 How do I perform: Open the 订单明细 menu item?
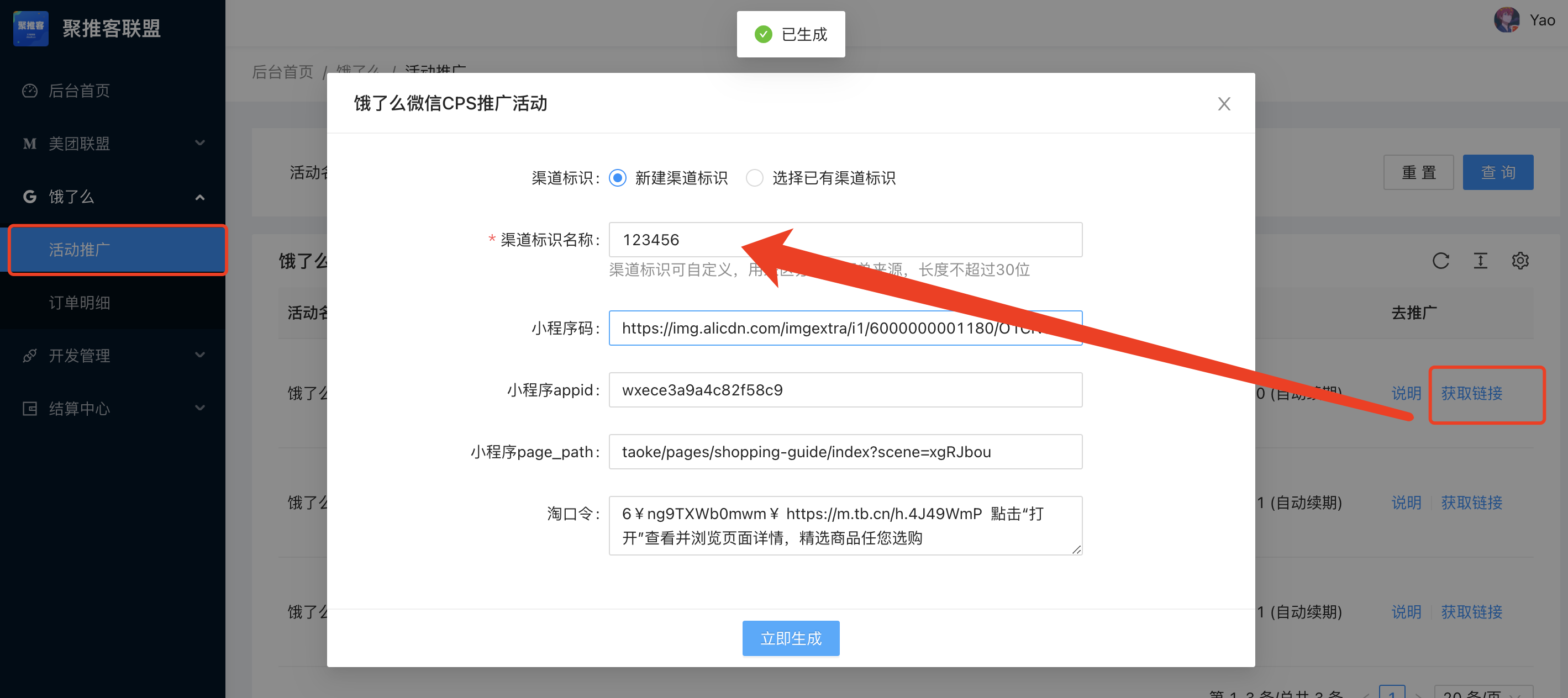pyautogui.click(x=79, y=303)
